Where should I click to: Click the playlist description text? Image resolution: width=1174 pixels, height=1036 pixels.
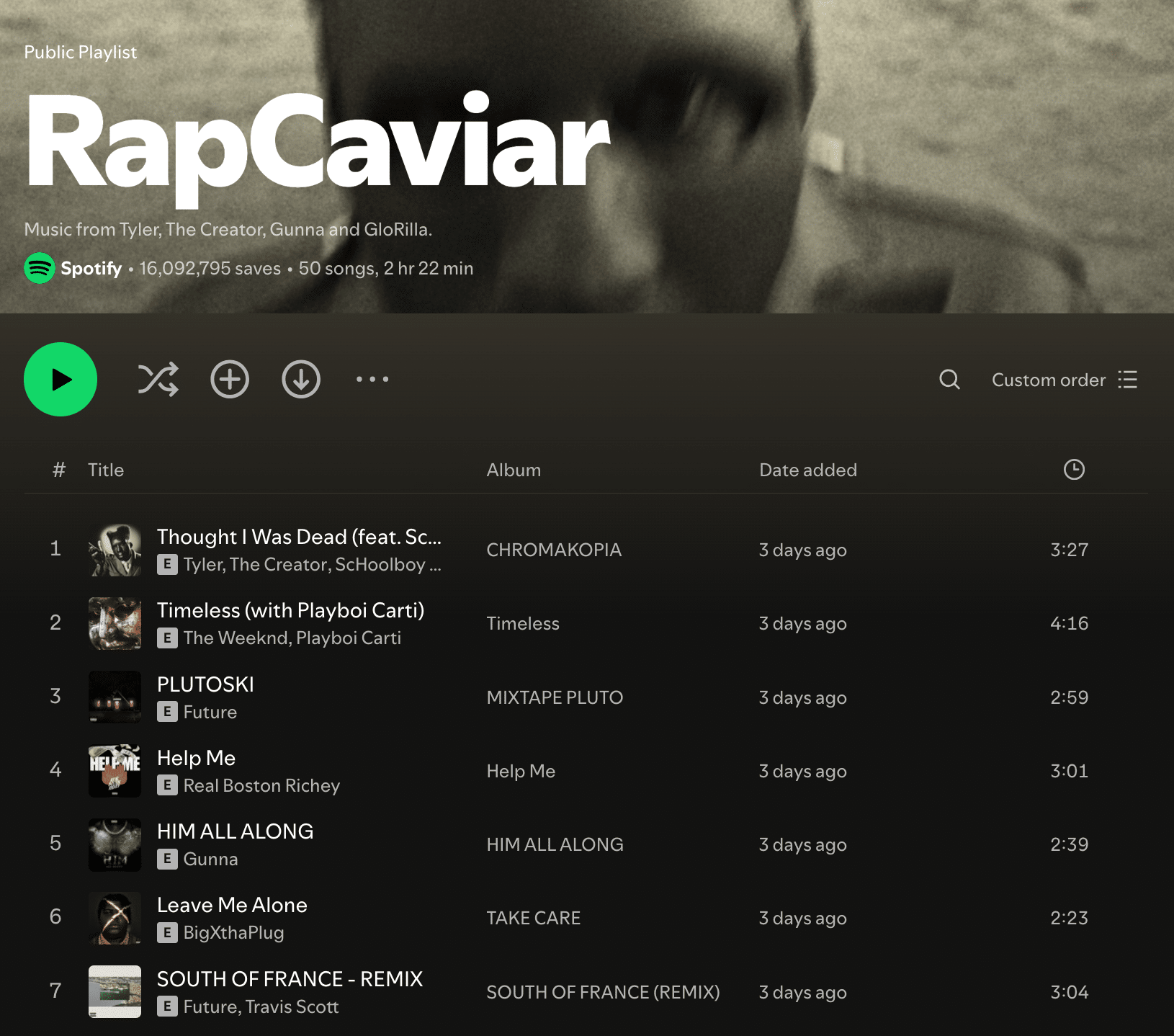pos(228,229)
